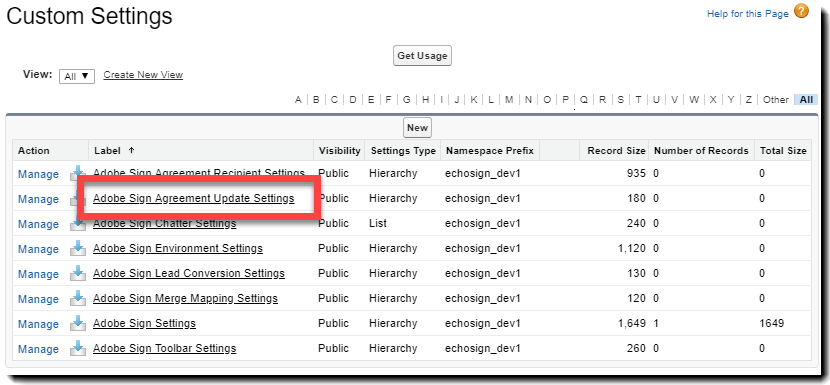Screen dimensions: 830x385
Task: Open Adobe Sign Environment Settings link
Action: click(x=177, y=248)
